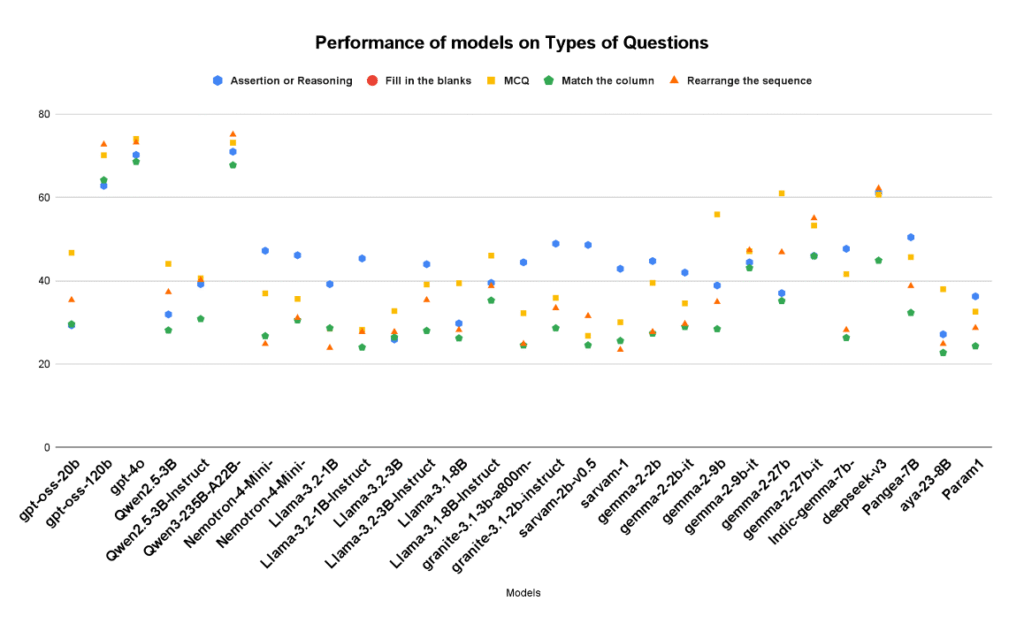Click the red Fill in the blanks legend marker
Screen dimensions: 1024x631
[371, 81]
